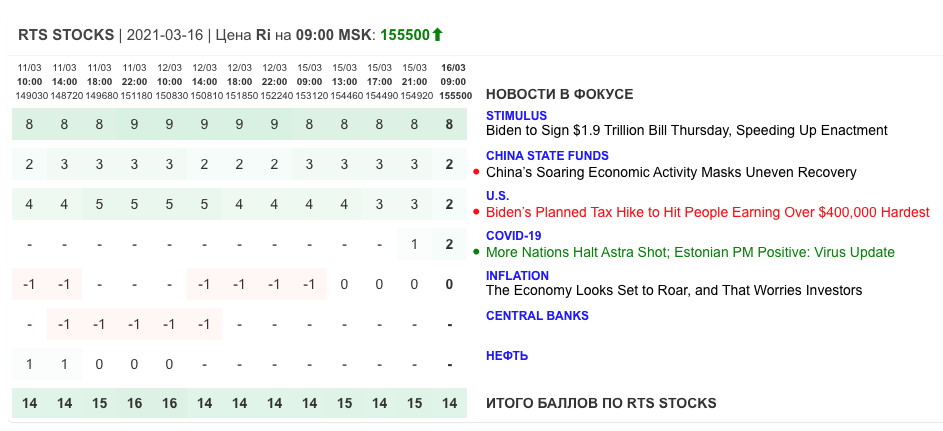Viewport: 943px width, 431px height.
Task: Go to the INFLATION category
Action: [x=517, y=276]
